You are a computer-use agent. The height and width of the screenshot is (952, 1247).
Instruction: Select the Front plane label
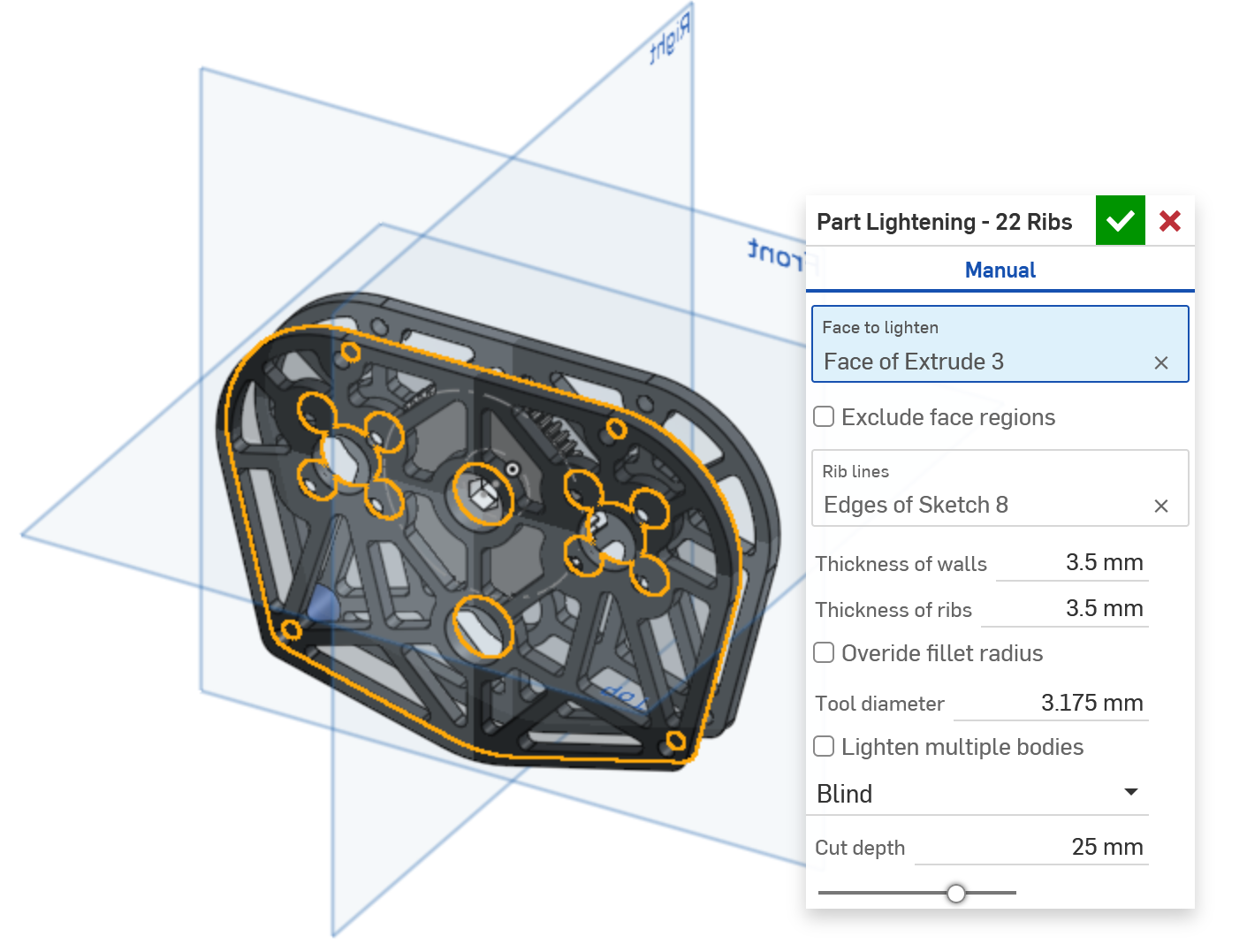[777, 255]
